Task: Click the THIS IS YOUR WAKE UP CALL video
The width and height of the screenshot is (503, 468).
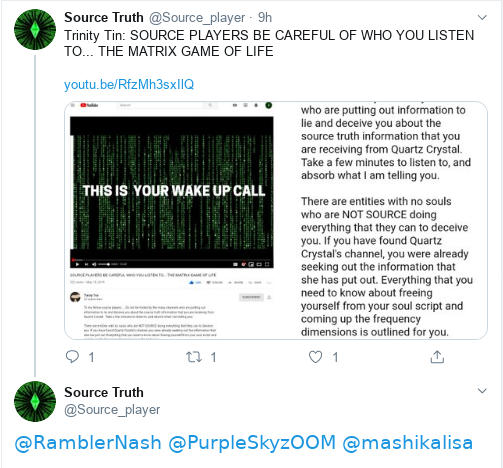Action: point(172,192)
